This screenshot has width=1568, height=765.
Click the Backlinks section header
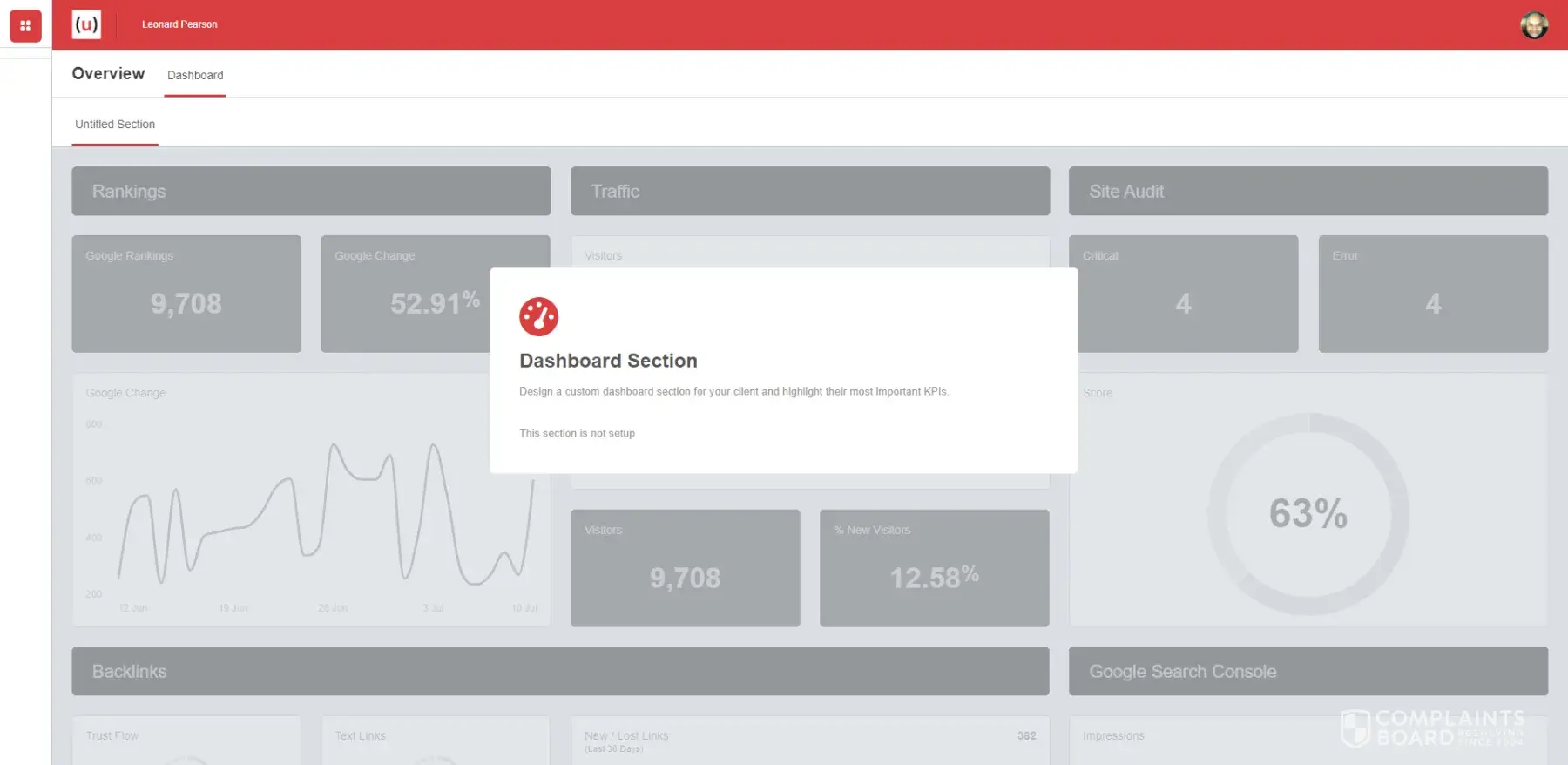pos(560,671)
